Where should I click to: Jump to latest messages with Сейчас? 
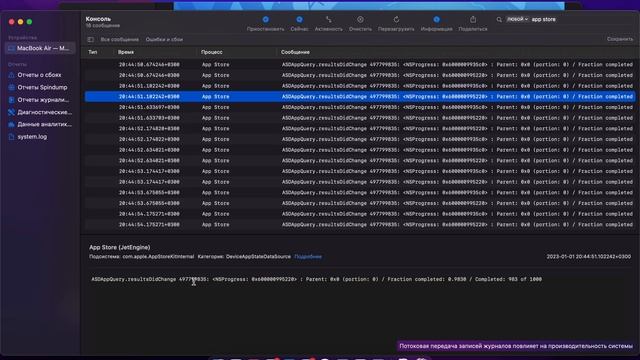pyautogui.click(x=299, y=24)
